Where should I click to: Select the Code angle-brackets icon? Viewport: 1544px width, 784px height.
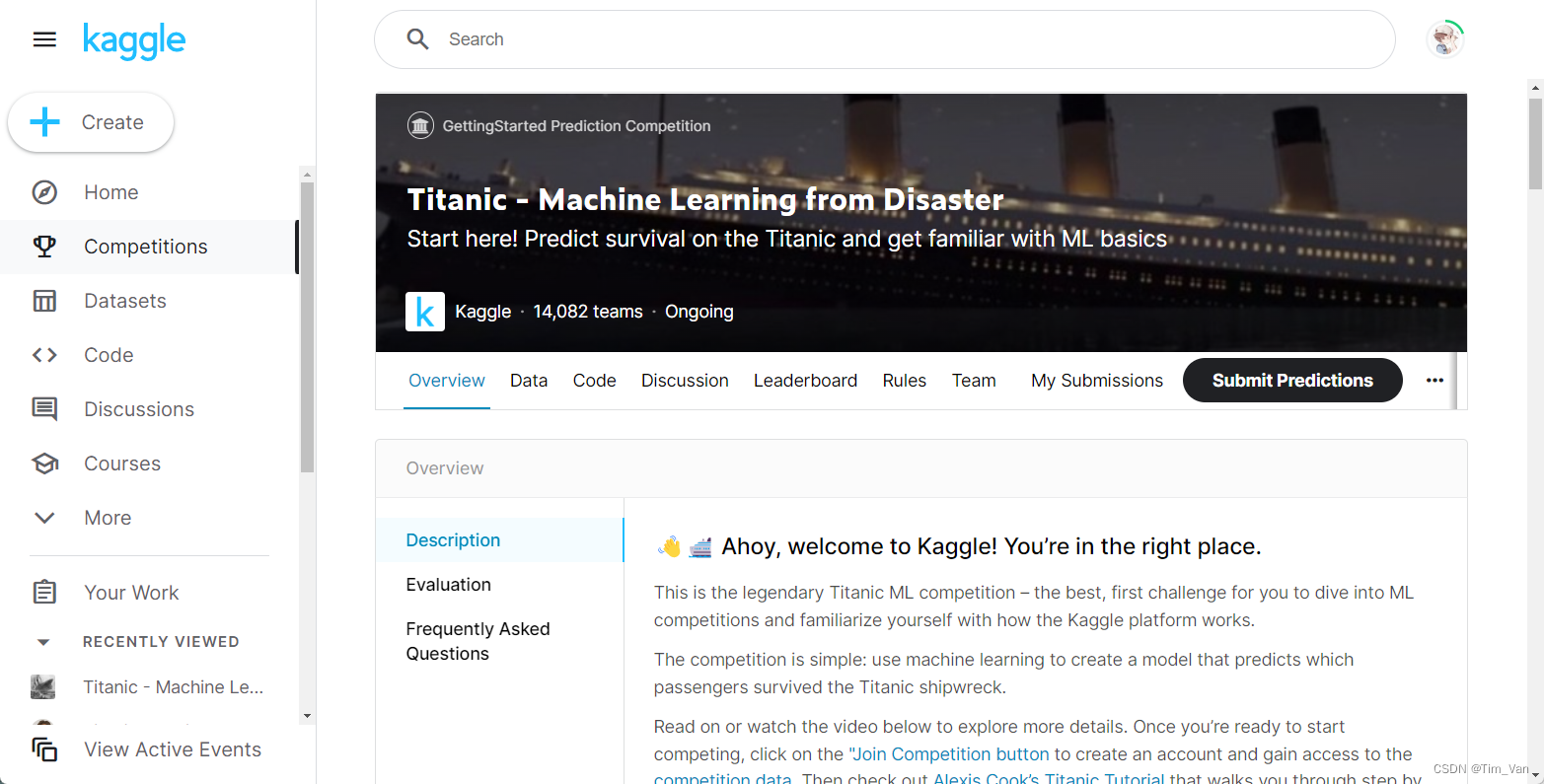tap(44, 355)
